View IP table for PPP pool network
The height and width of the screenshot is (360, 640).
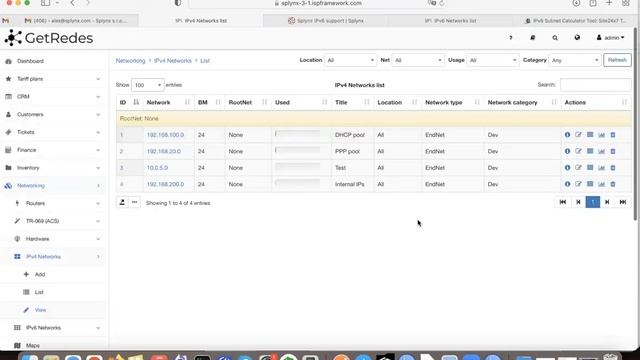click(590, 151)
